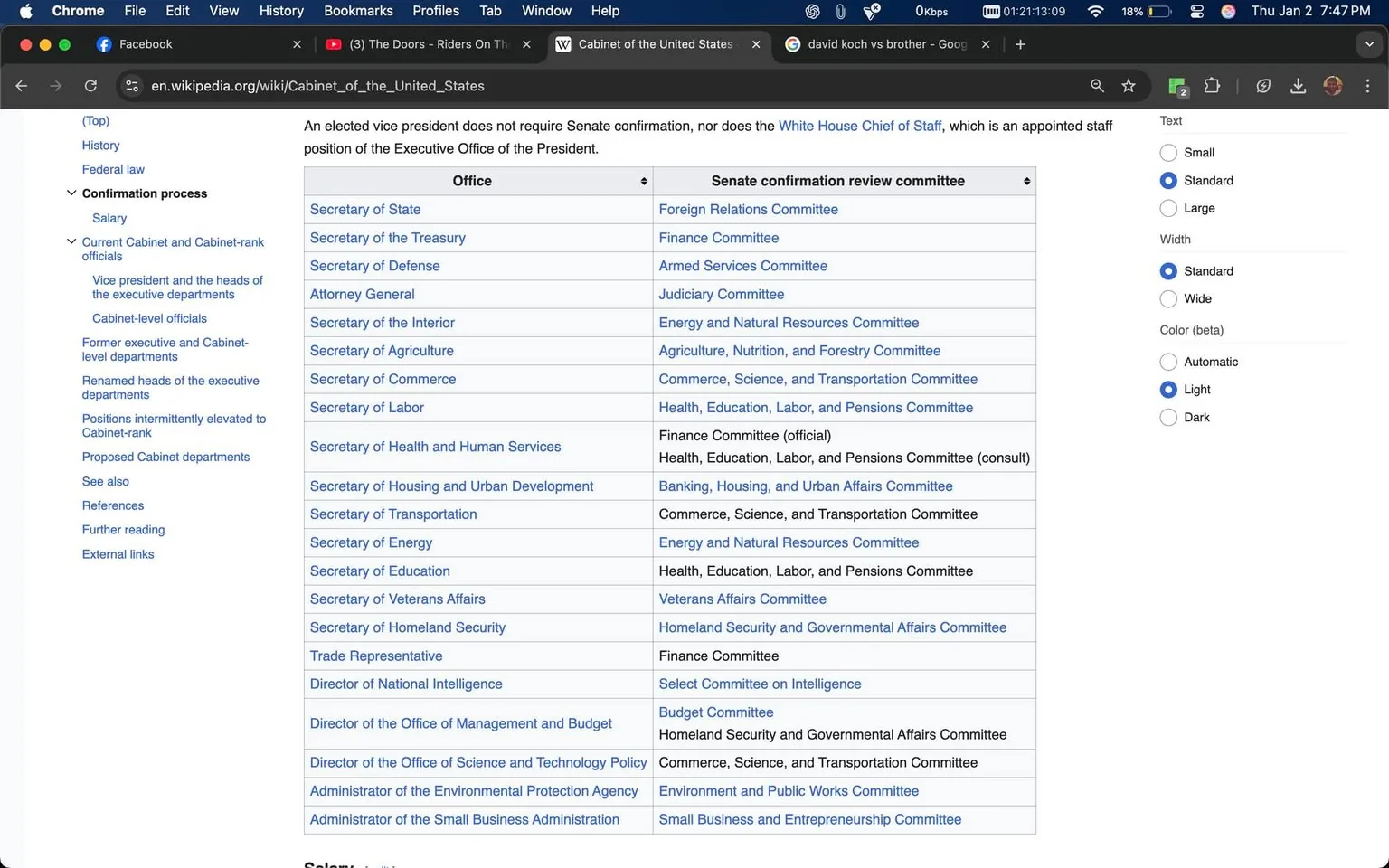Open the Downloads icon in toolbar
1389x868 pixels.
pos(1299,85)
